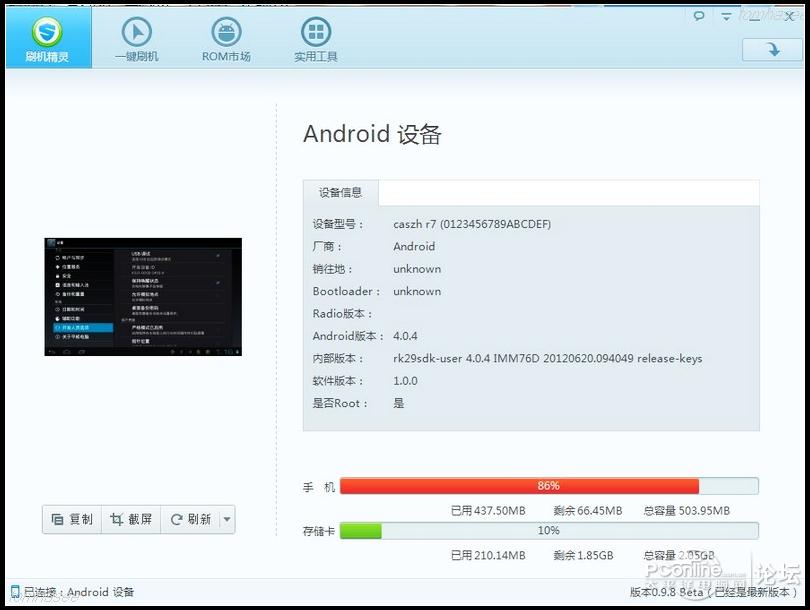Click the feedback speech bubble icon
The height and width of the screenshot is (610, 810).
pyautogui.click(x=699, y=16)
